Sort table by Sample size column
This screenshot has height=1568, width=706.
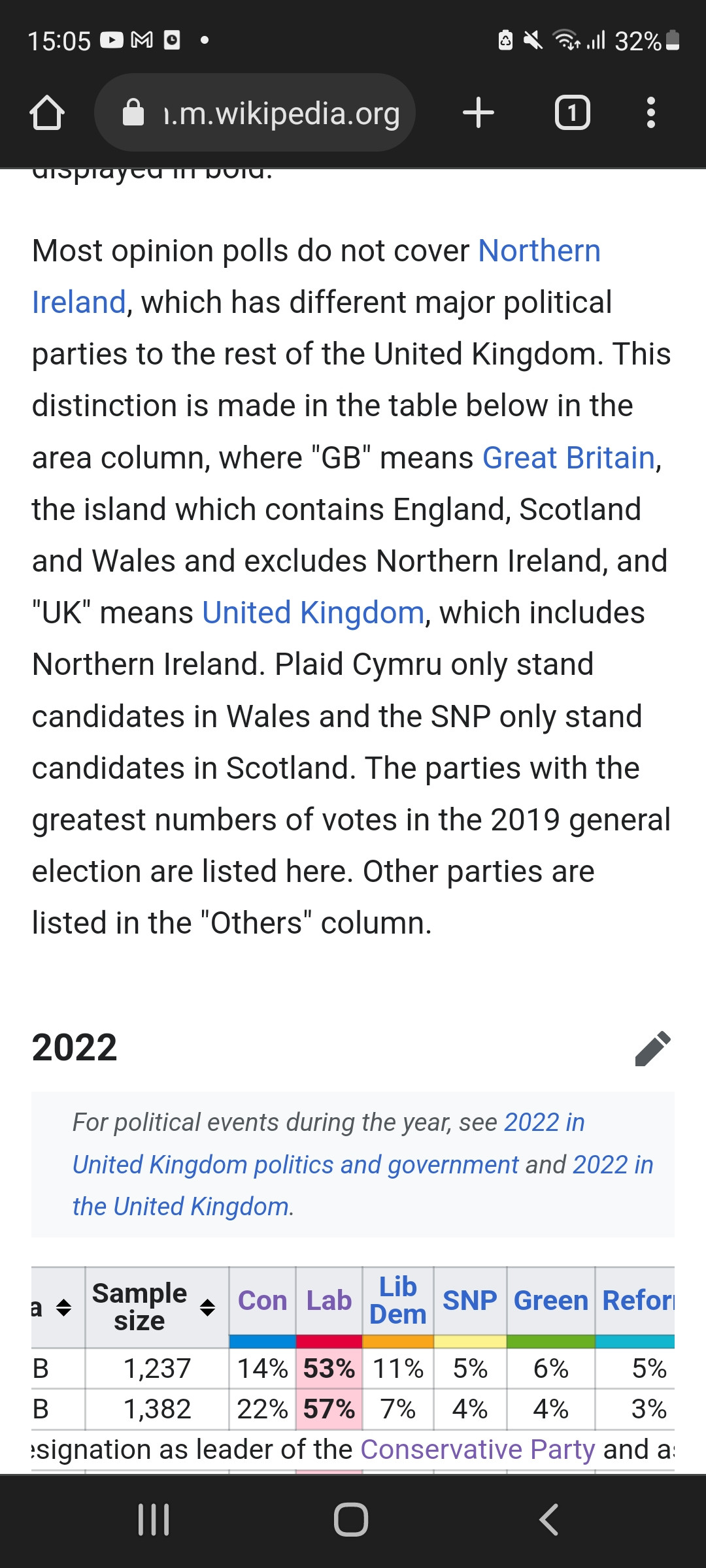point(208,1307)
